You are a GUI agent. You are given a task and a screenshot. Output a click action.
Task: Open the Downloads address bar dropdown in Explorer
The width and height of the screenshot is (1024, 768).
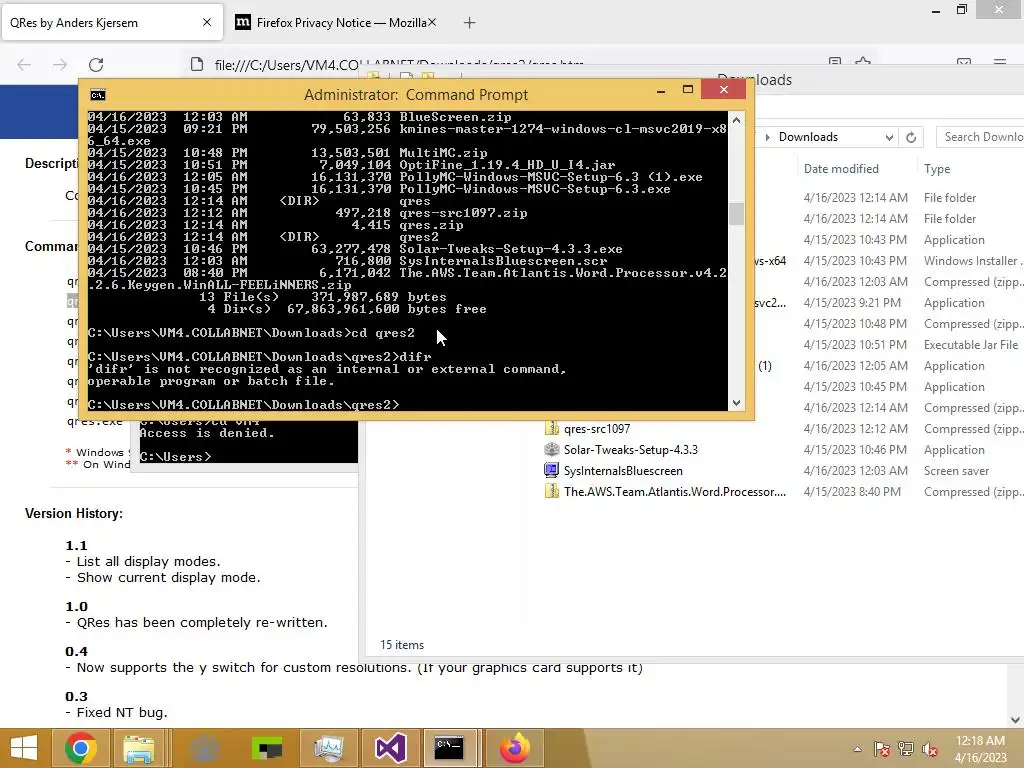click(x=889, y=137)
